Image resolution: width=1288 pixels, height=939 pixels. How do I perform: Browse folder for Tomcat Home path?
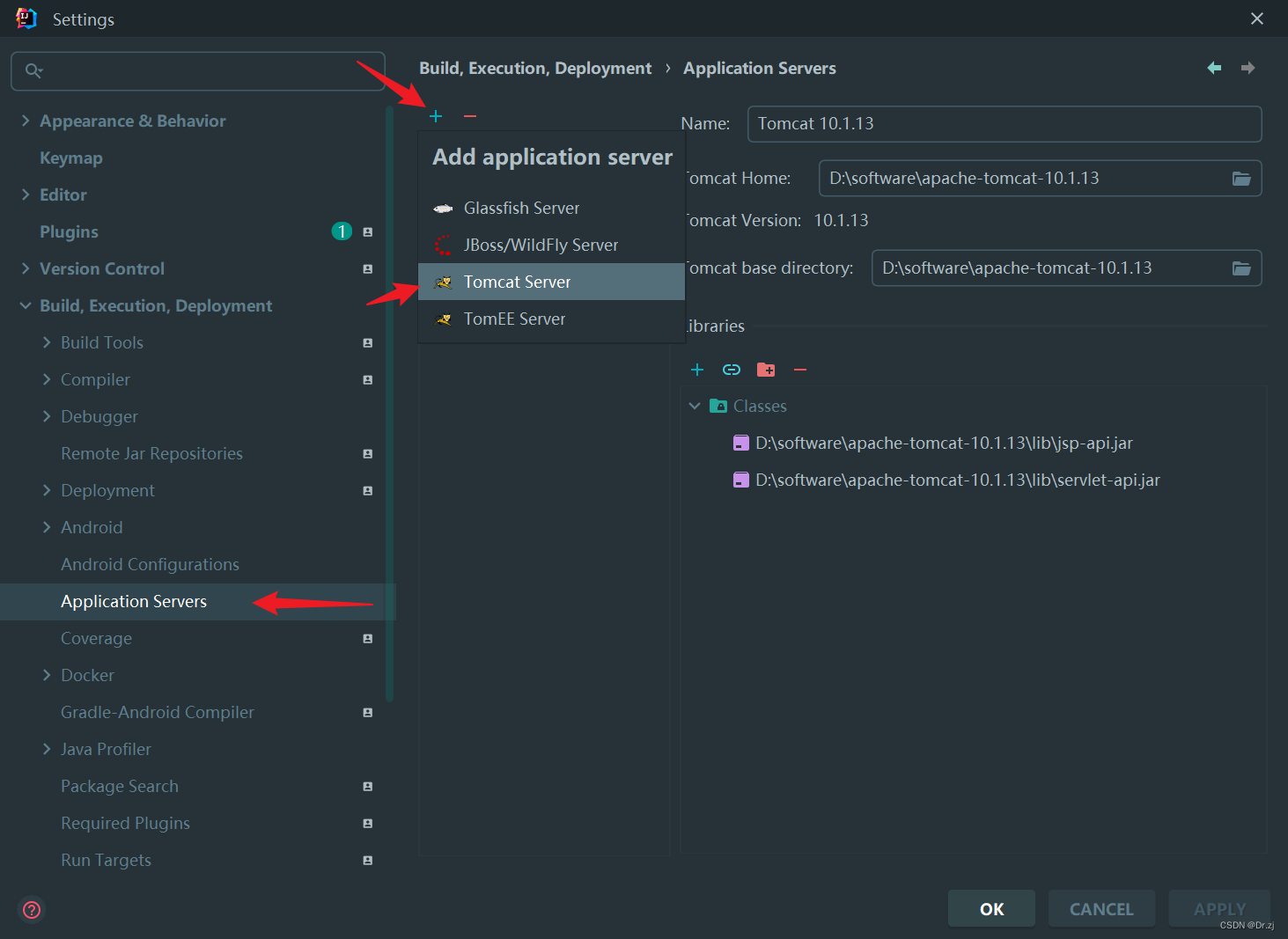coord(1241,179)
